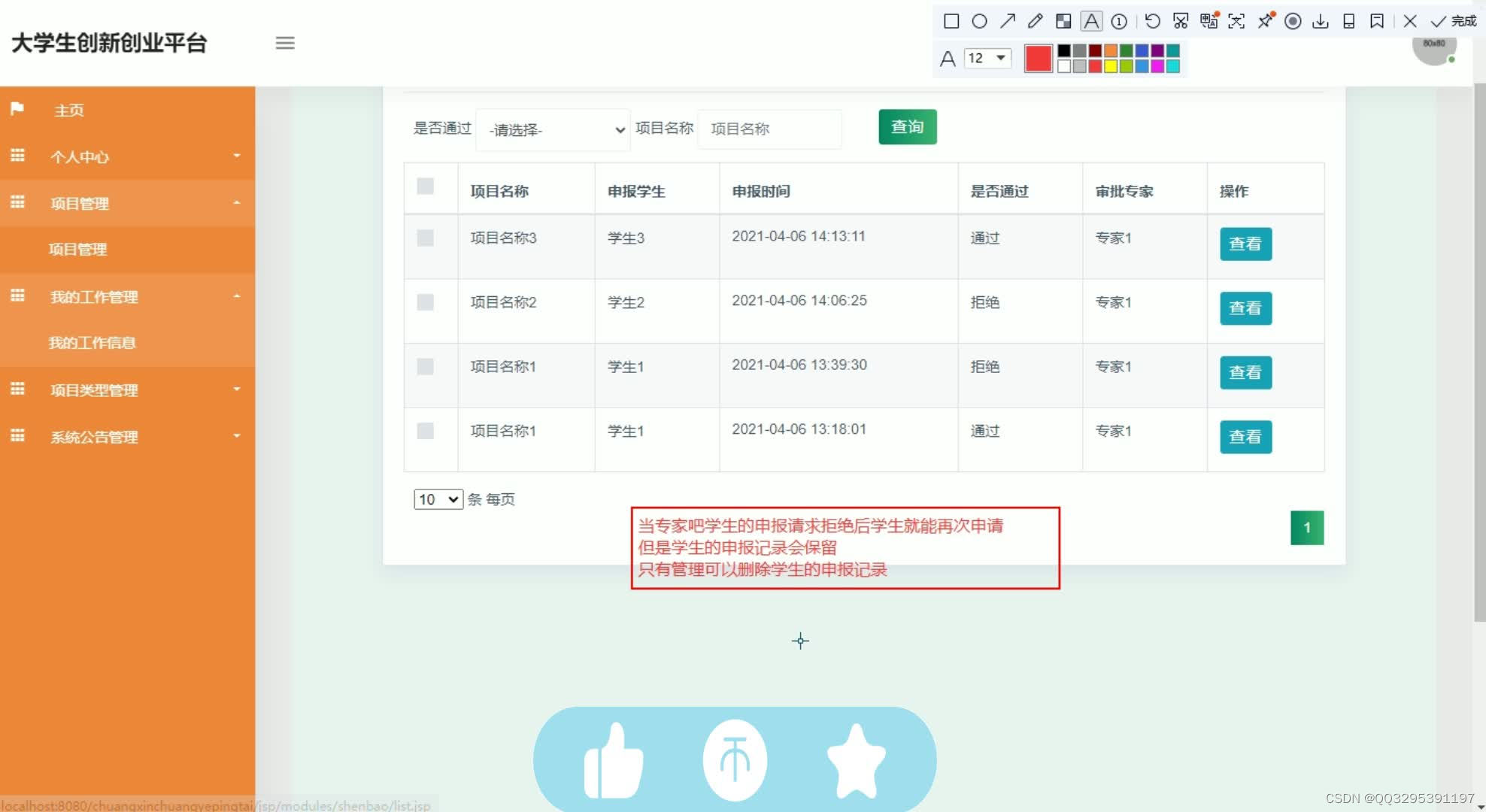
Task: Select the arrow annotation tool
Action: click(1008, 21)
